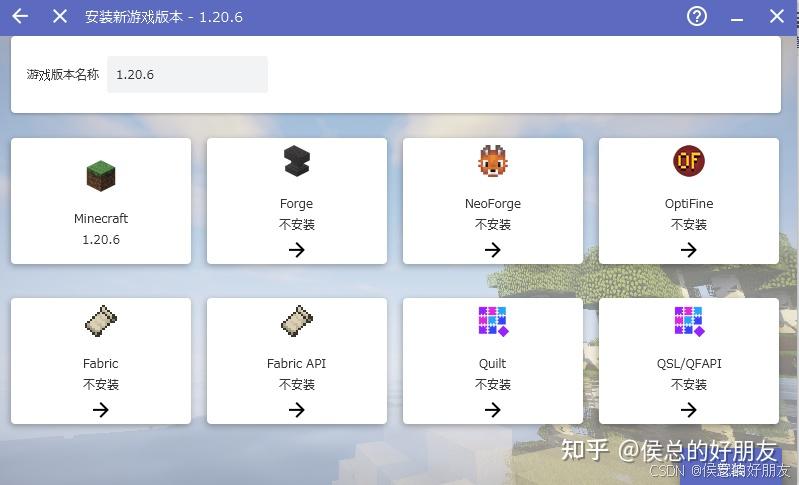Select the Quilt label text
Screen dimensions: 799x485
(492, 364)
